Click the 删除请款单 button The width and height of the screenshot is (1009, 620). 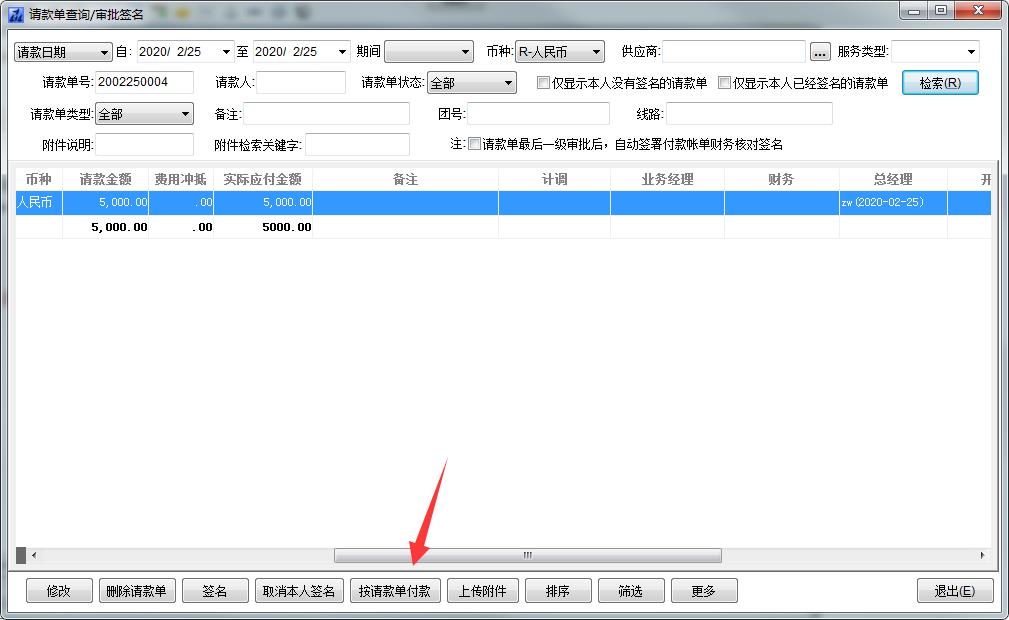[x=136, y=591]
